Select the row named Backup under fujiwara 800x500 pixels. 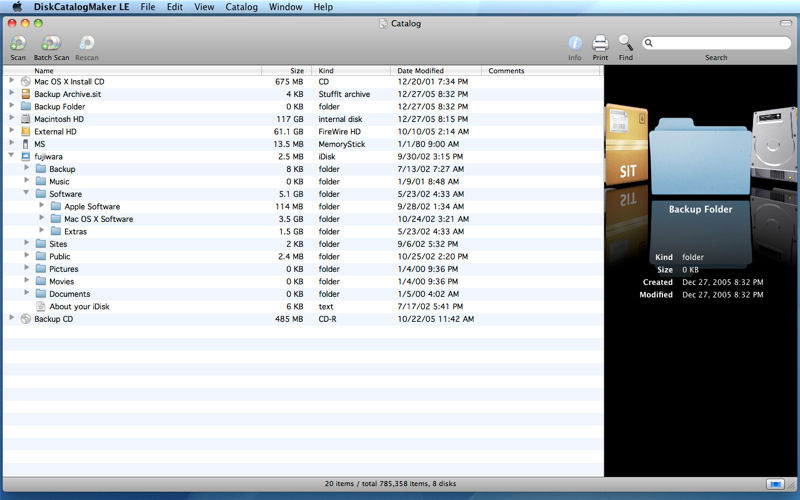(304, 169)
